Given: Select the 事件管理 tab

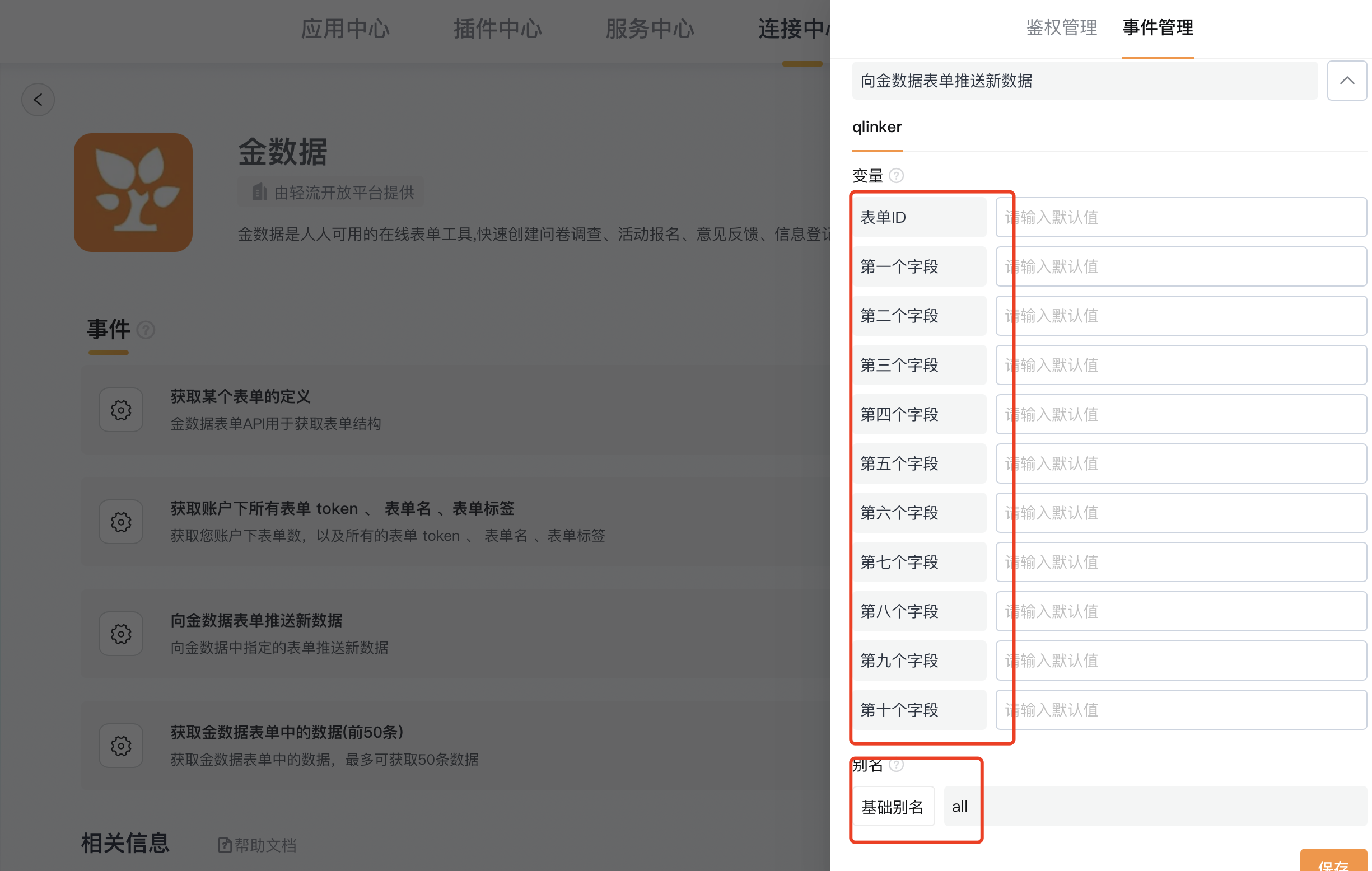Looking at the screenshot, I should [1158, 27].
